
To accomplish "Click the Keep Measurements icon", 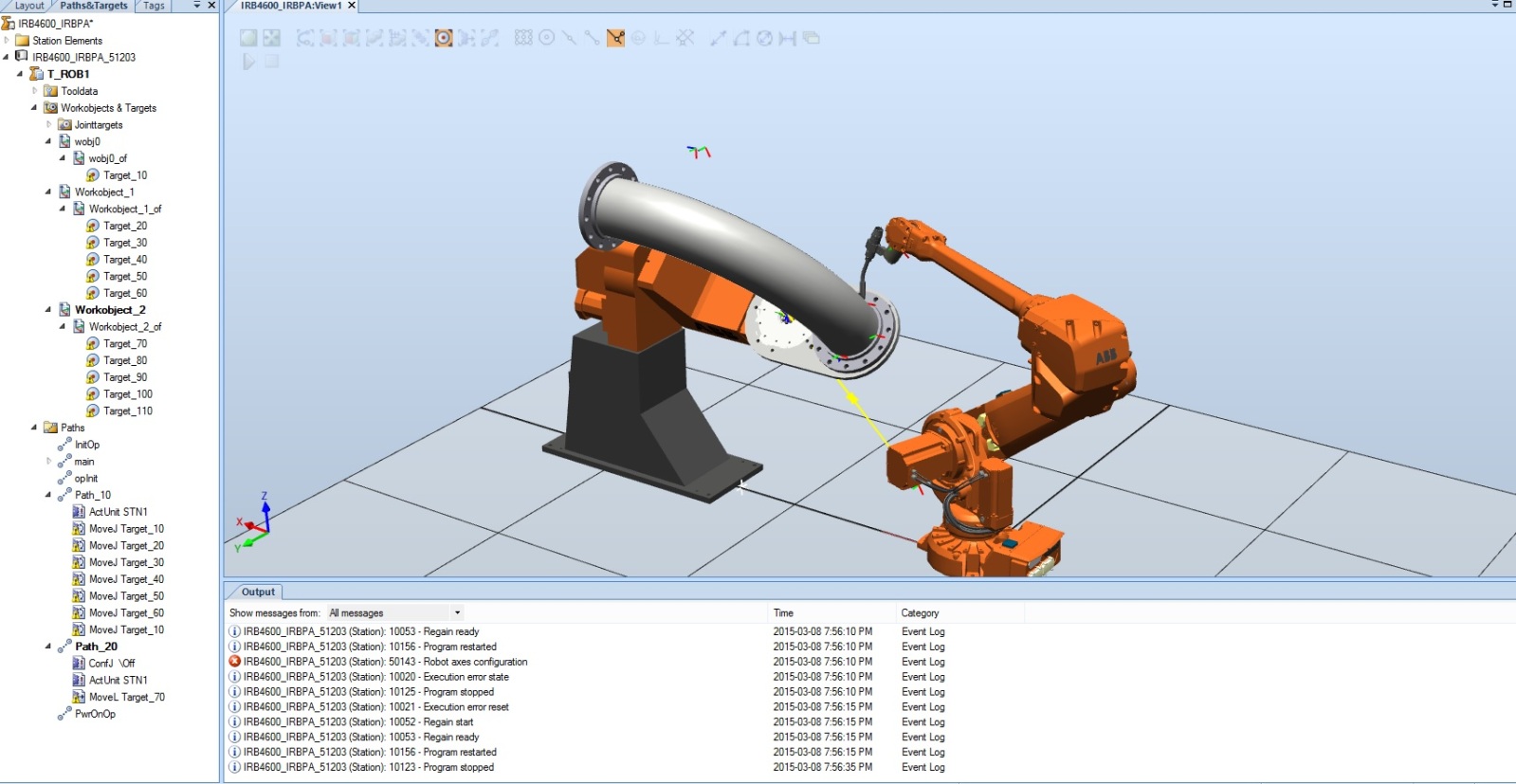I will (x=811, y=38).
